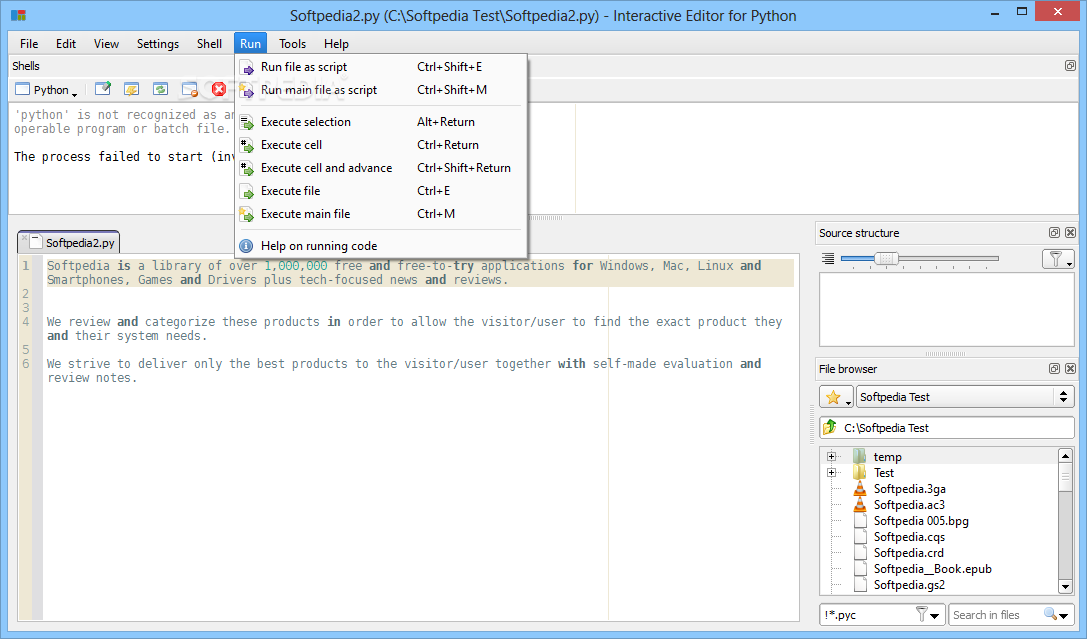Click the Run main file as script icon

[247, 90]
